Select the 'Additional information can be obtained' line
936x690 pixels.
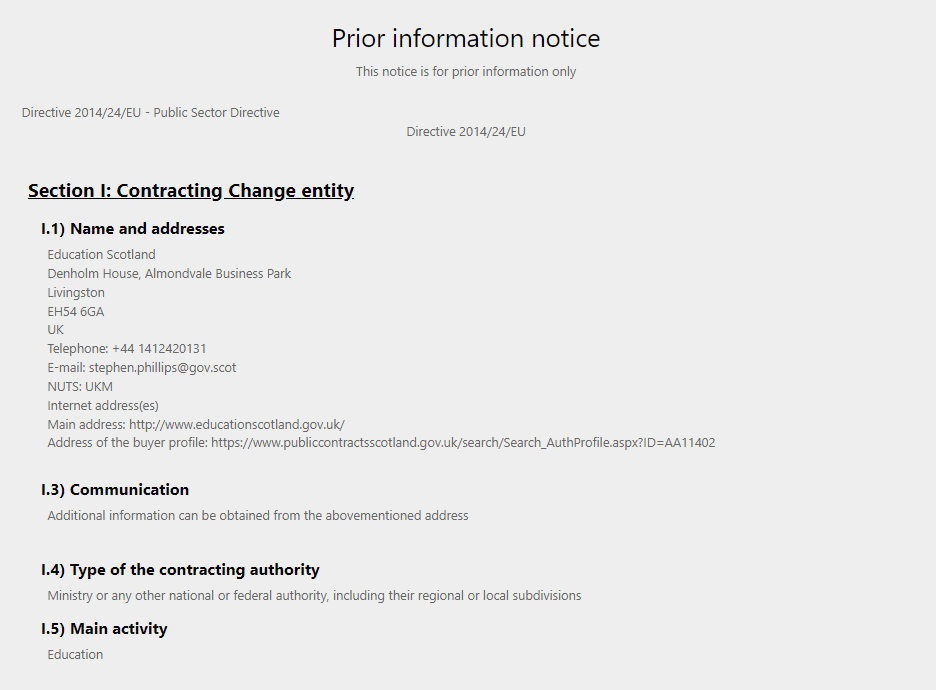tap(258, 516)
